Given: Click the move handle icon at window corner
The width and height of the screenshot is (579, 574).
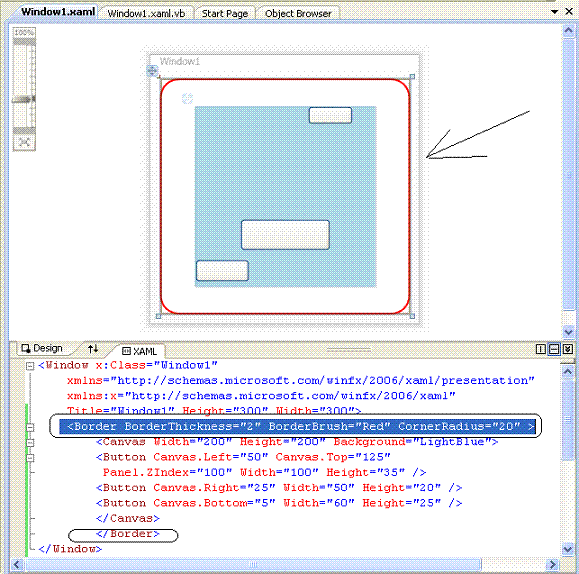Looking at the screenshot, I should tap(152, 70).
